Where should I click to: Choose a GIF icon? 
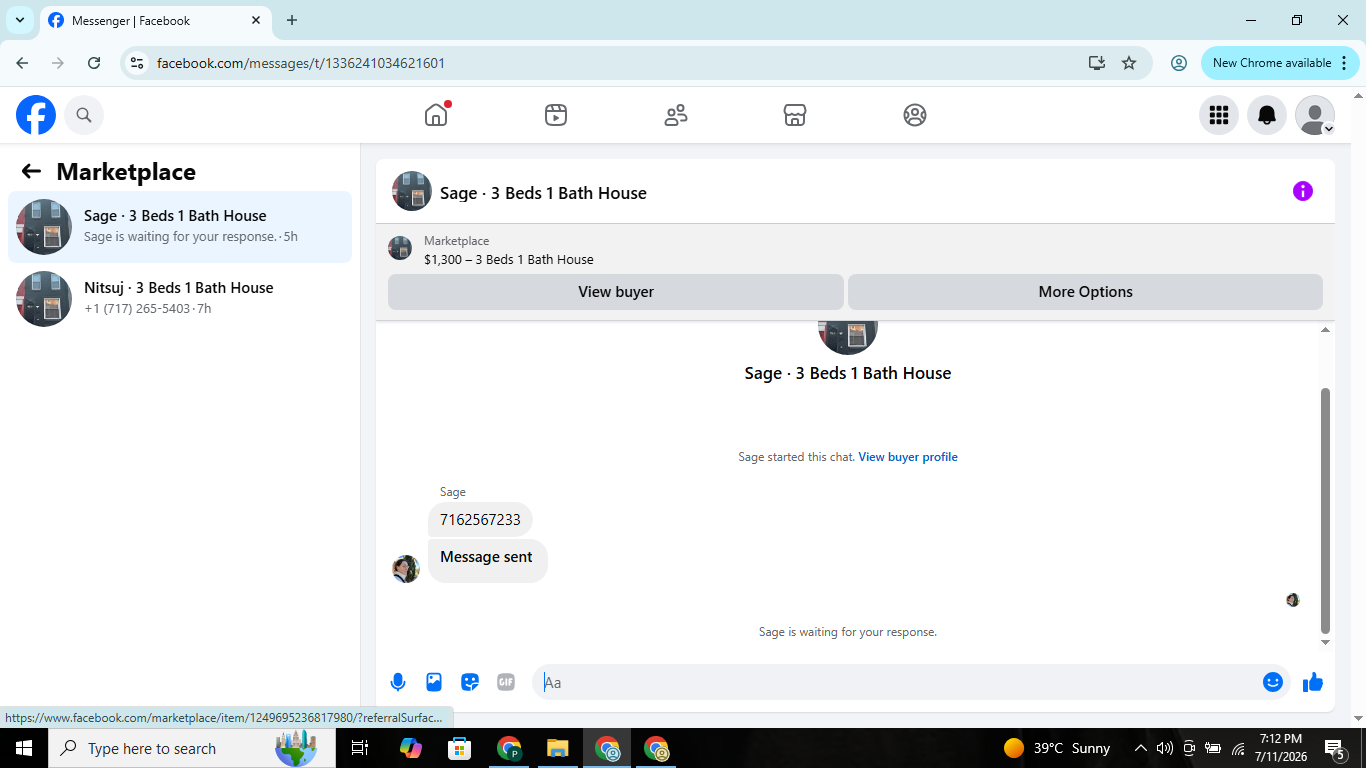point(506,682)
